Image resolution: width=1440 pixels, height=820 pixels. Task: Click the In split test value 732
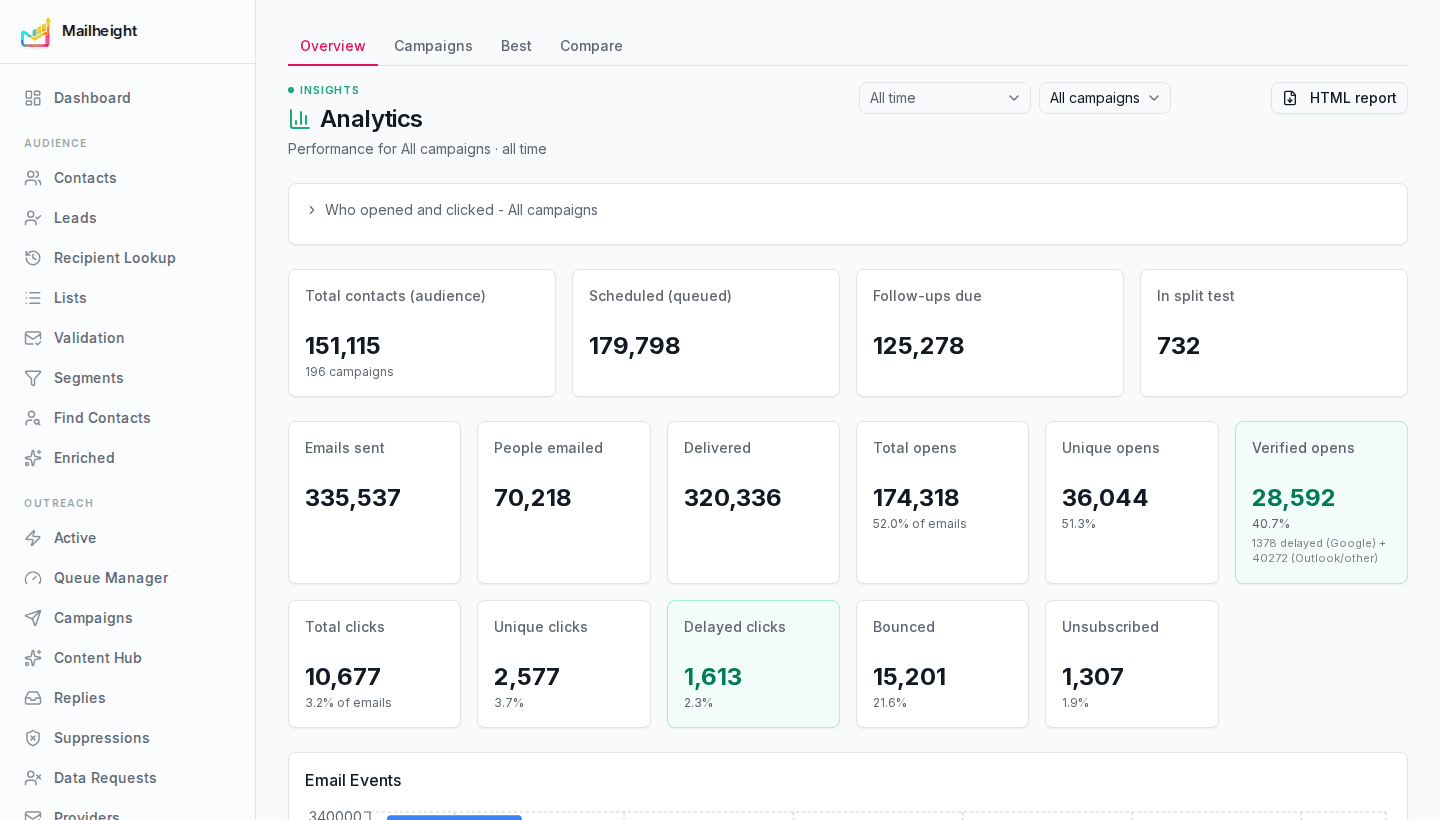pos(1178,346)
